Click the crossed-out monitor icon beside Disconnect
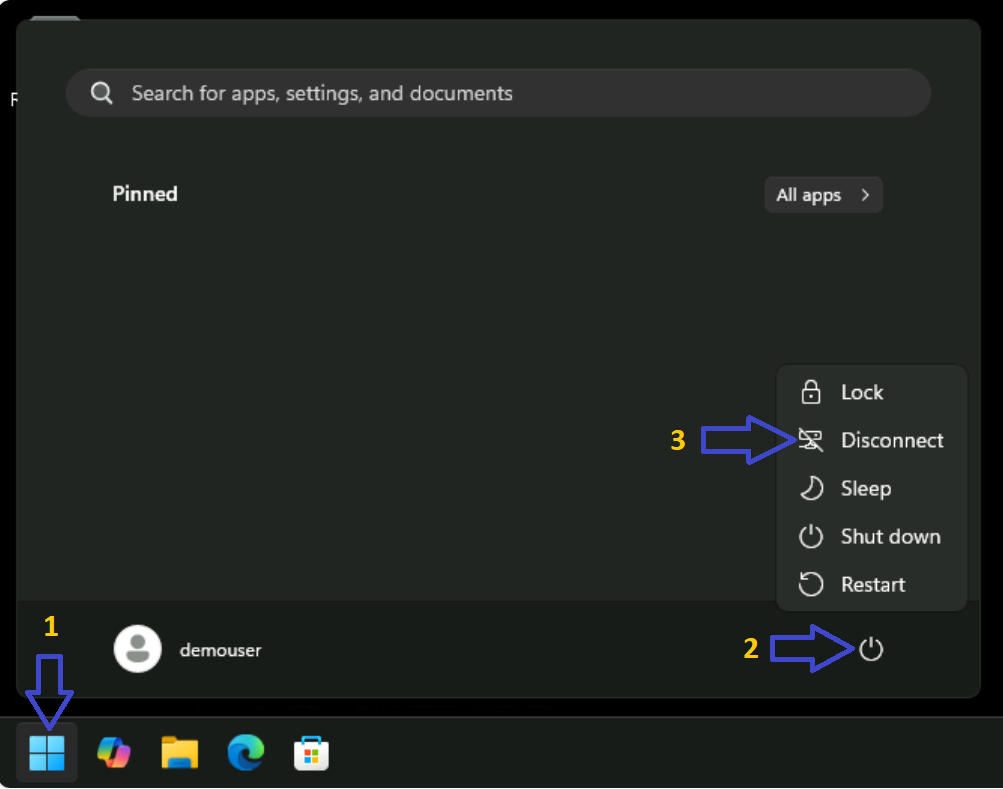 [811, 440]
